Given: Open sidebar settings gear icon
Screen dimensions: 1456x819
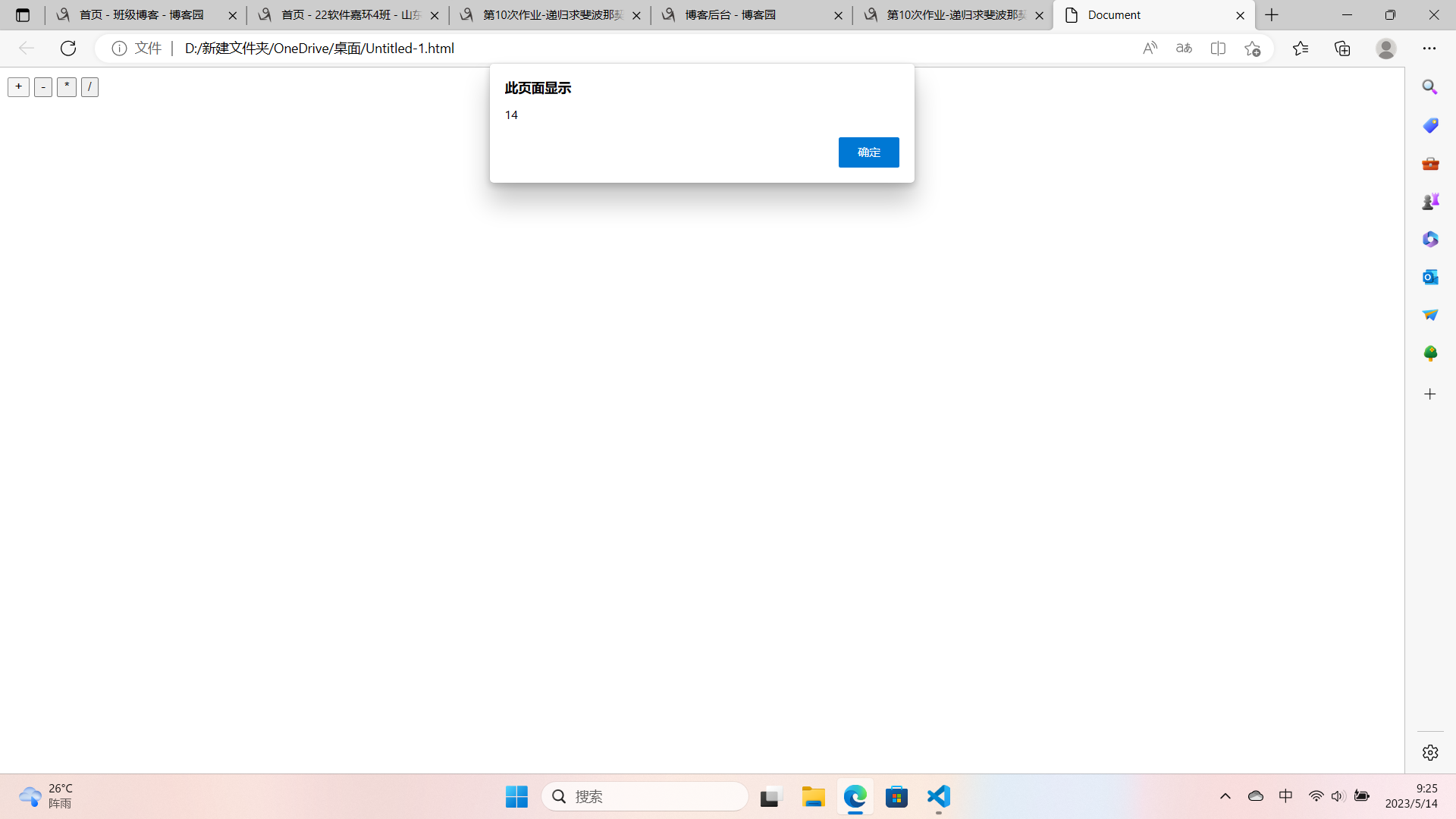Looking at the screenshot, I should (1429, 752).
